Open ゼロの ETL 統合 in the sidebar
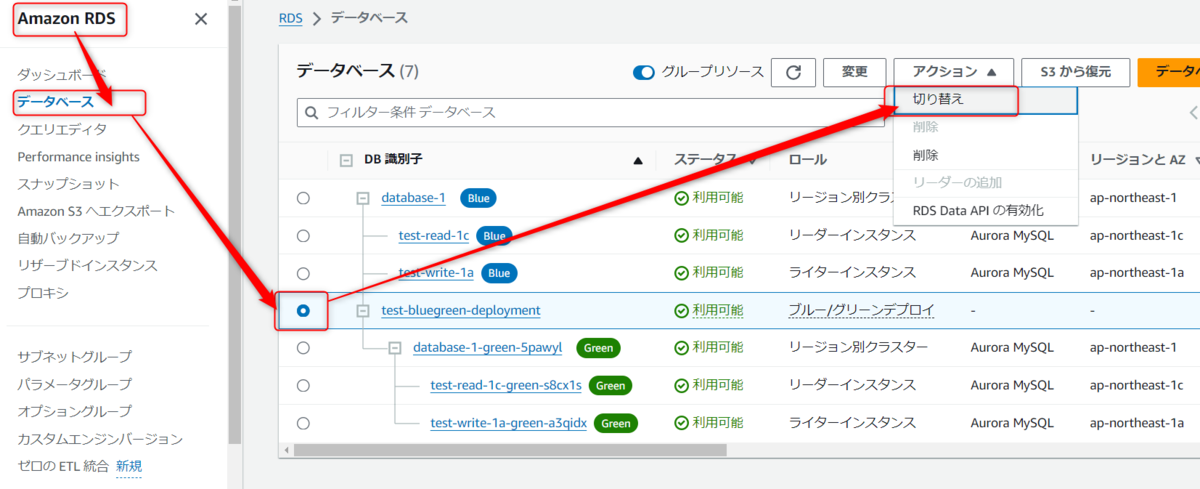The height and width of the screenshot is (489, 1200). [62, 466]
